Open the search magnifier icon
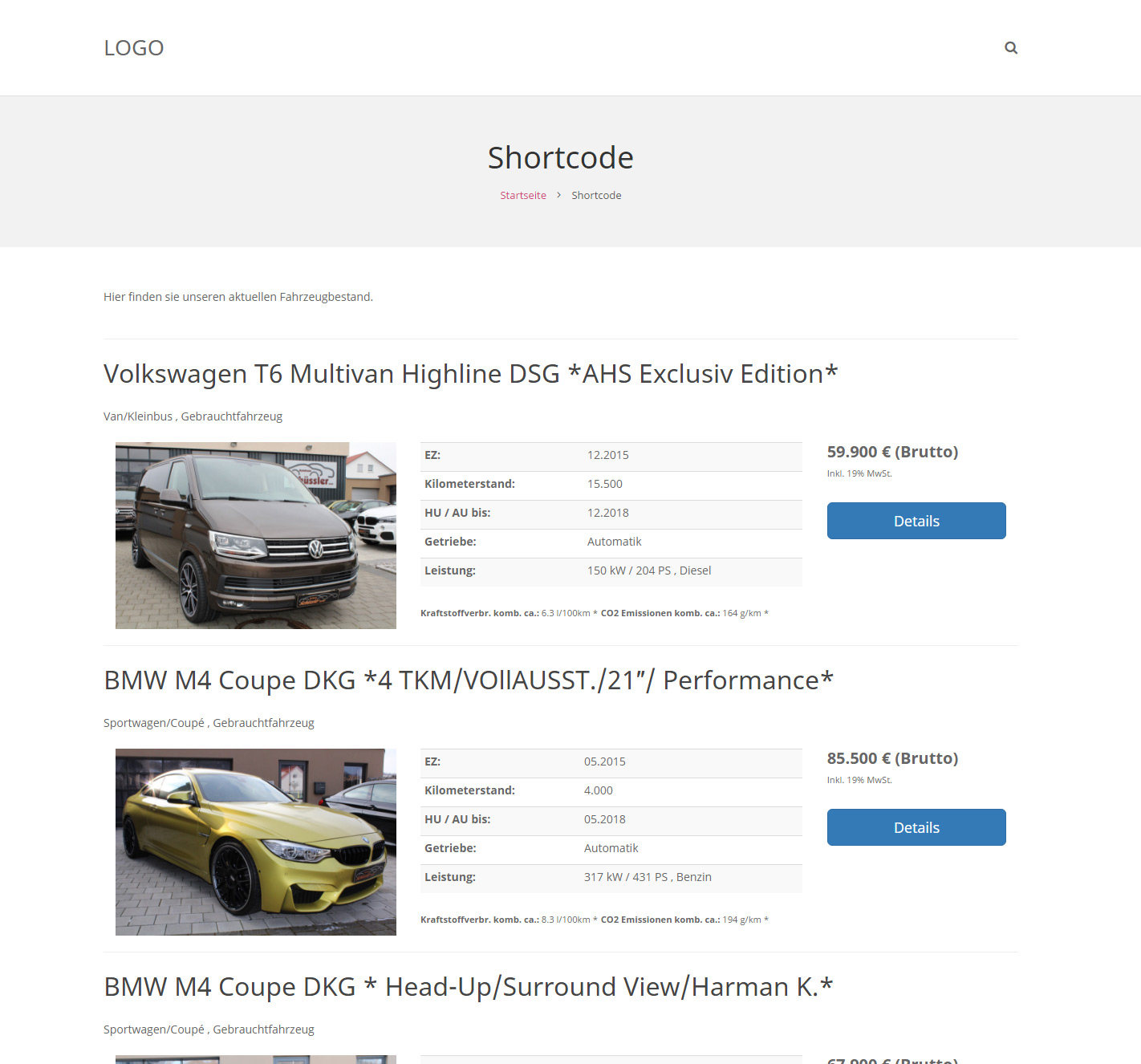Screen dimensions: 1141x1064 [x=1011, y=48]
